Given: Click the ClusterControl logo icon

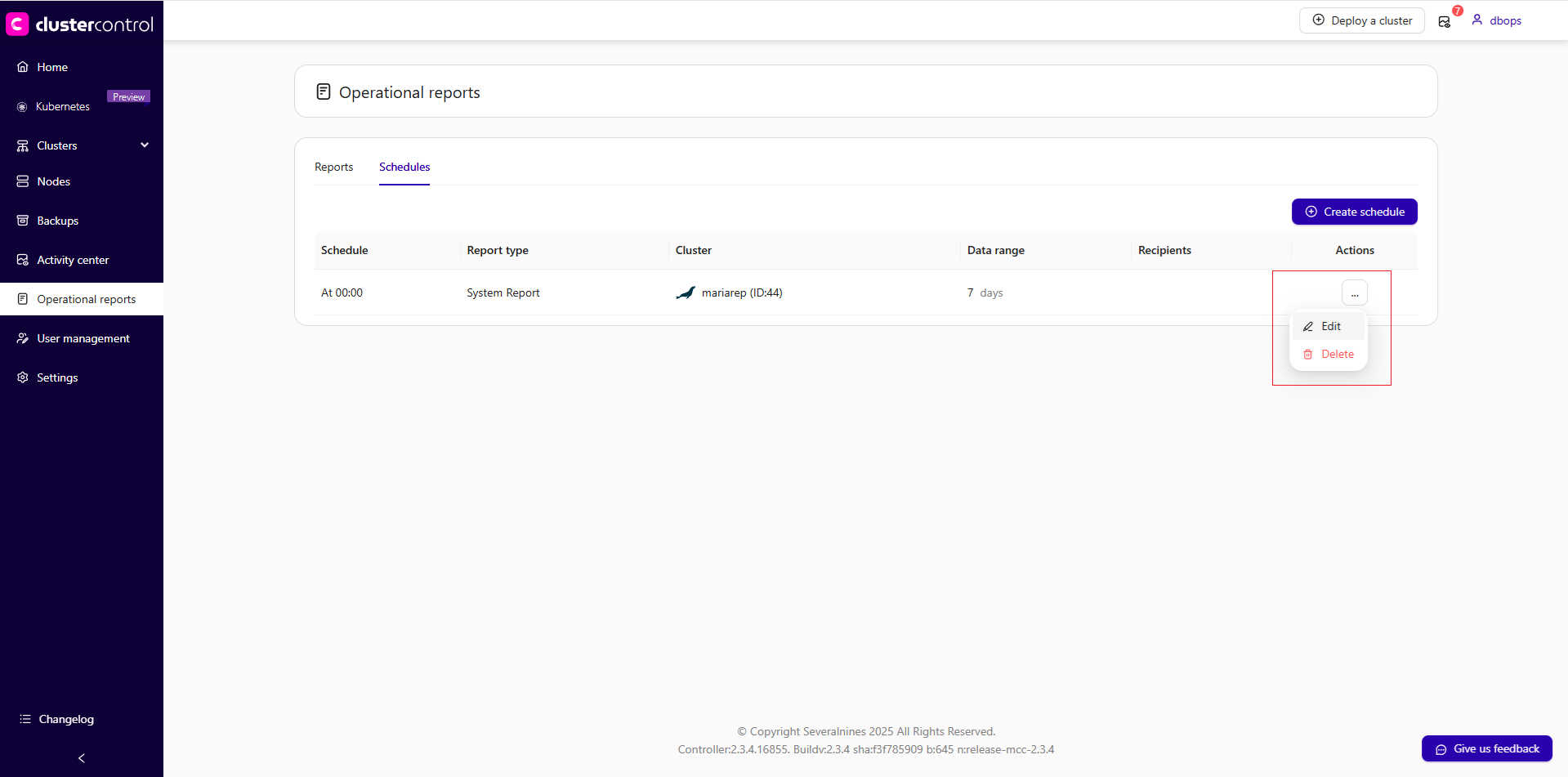Looking at the screenshot, I should pyautogui.click(x=17, y=24).
